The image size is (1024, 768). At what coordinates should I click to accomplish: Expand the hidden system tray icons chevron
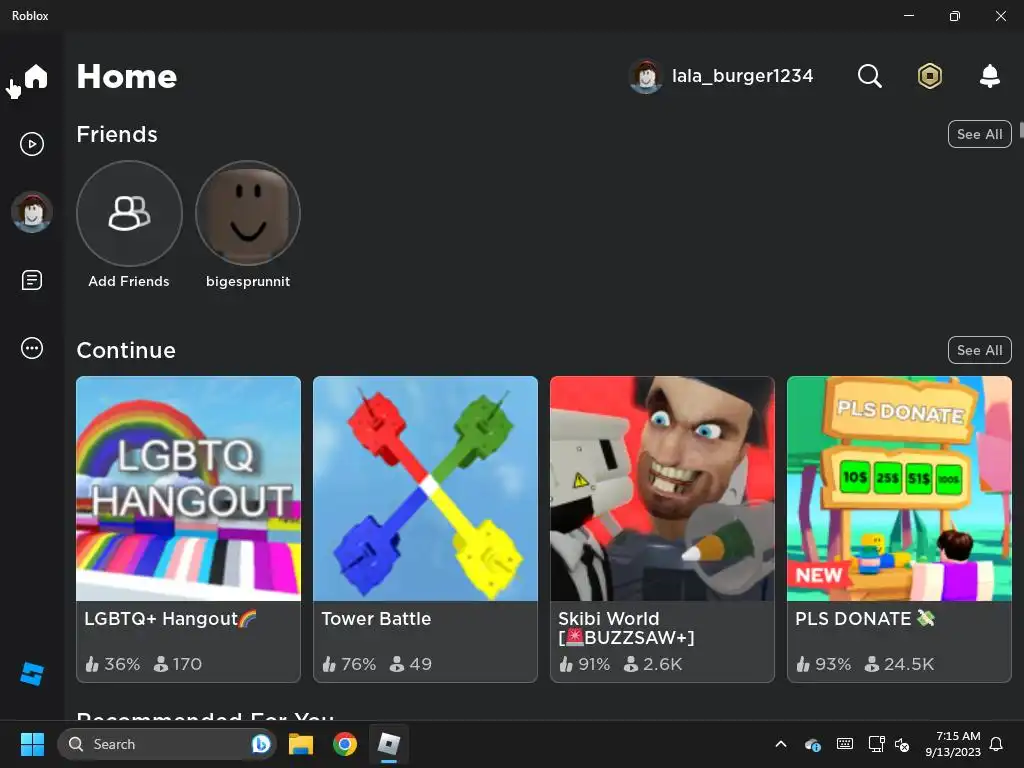pyautogui.click(x=780, y=744)
